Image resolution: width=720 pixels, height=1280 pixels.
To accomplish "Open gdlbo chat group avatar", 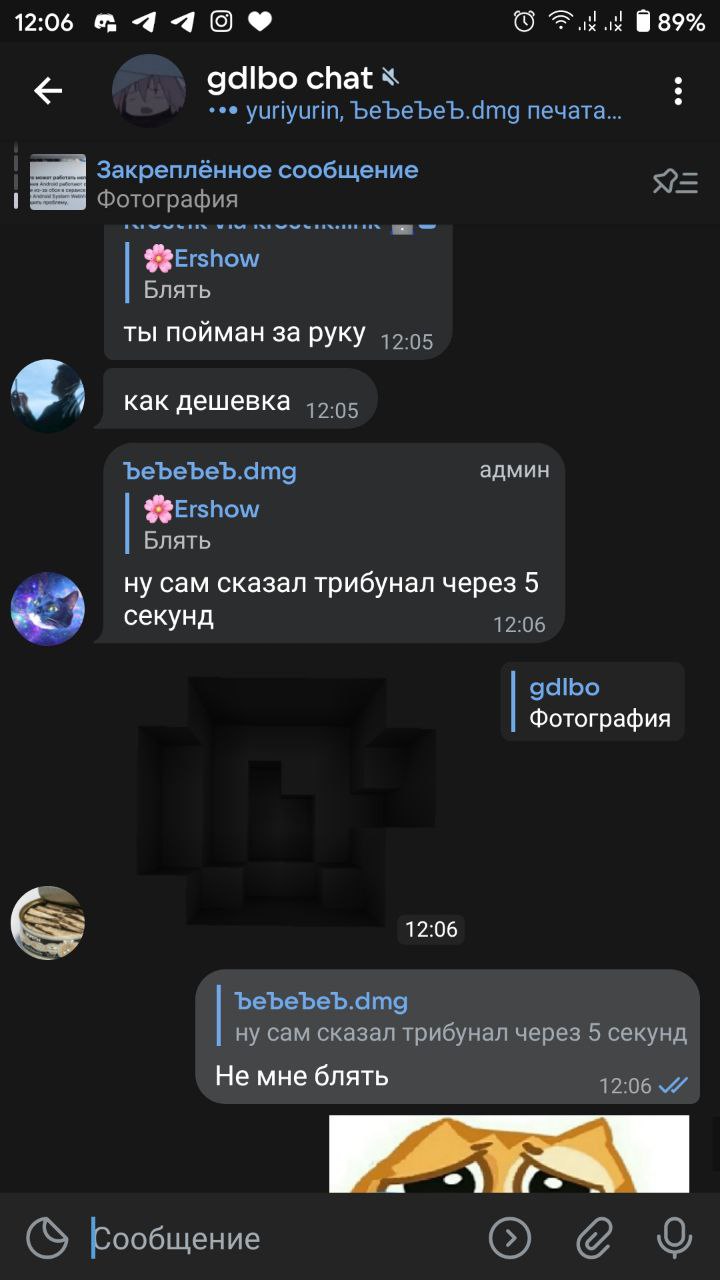I will pos(149,92).
